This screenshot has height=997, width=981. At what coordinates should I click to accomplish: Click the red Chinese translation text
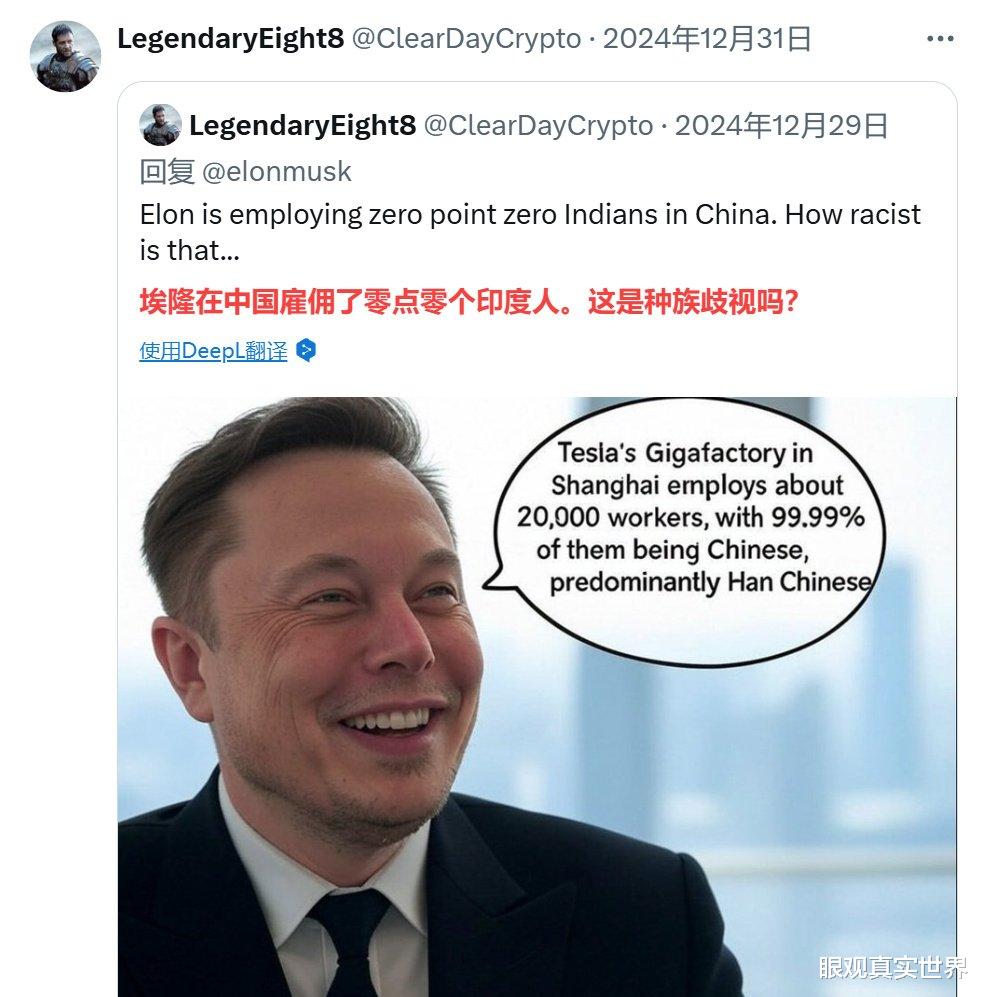[469, 302]
